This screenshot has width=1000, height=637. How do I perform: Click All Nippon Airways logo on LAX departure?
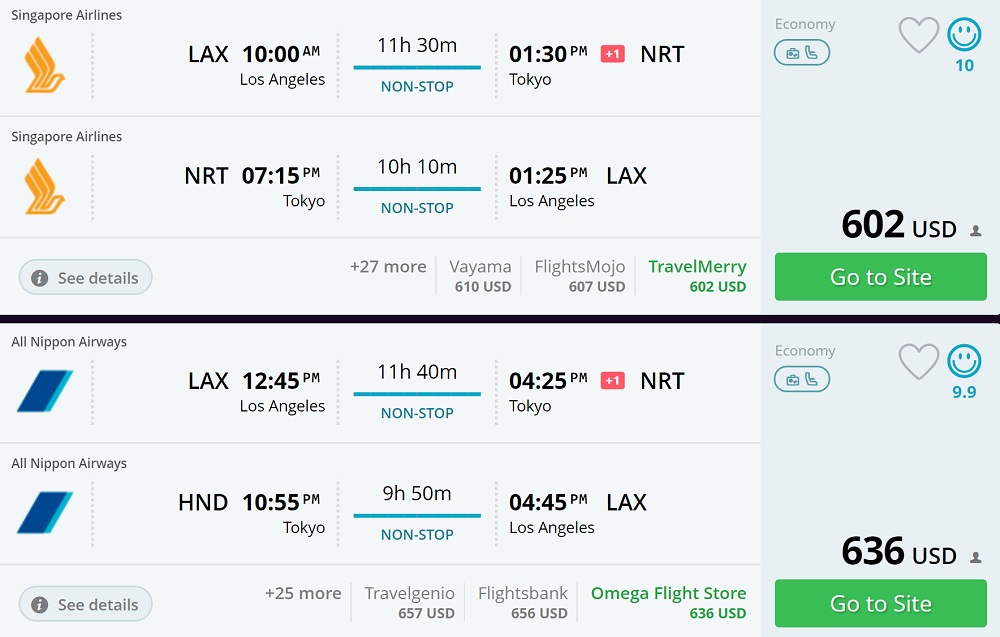pyautogui.click(x=44, y=391)
